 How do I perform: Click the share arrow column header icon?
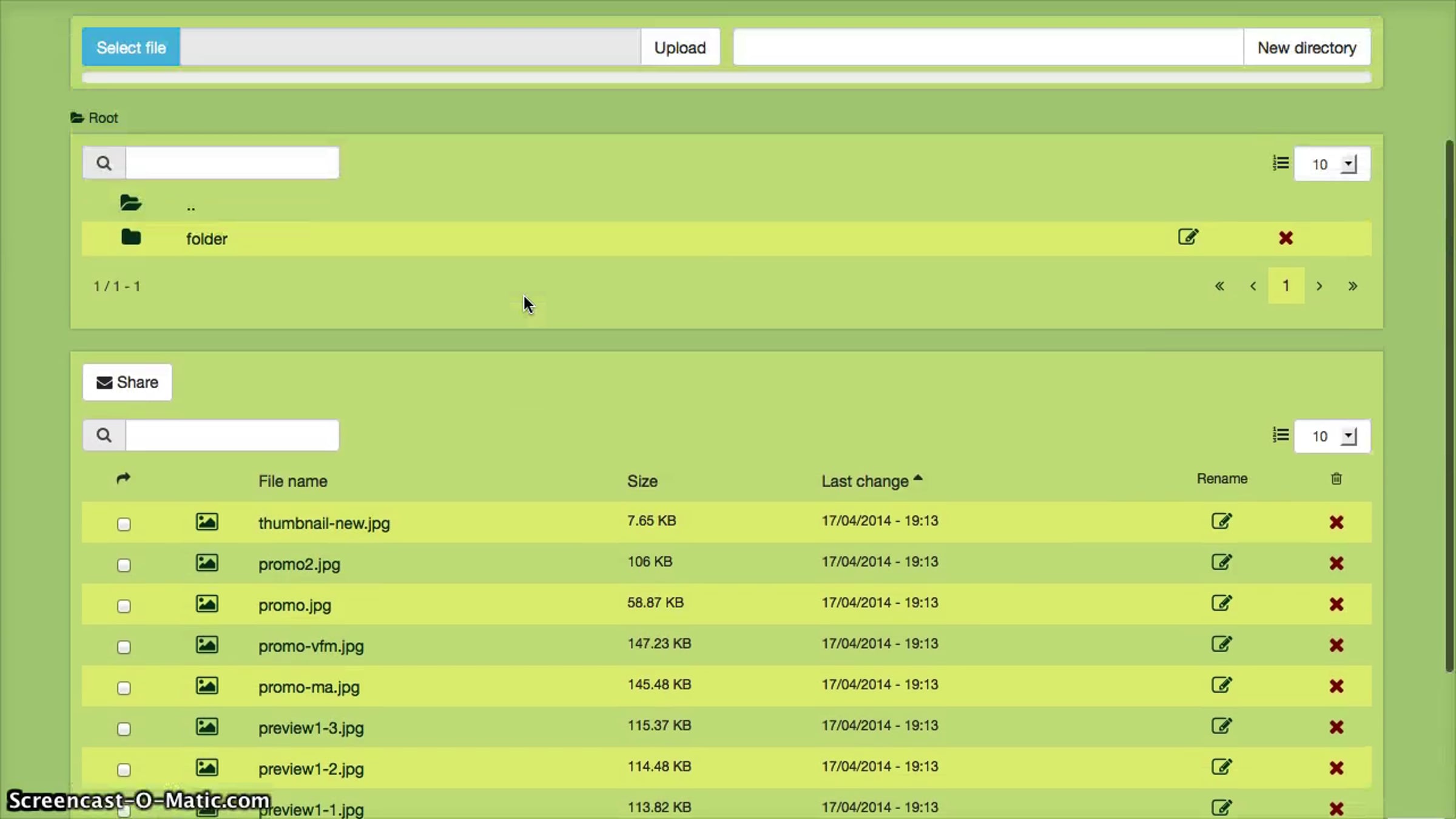(123, 479)
